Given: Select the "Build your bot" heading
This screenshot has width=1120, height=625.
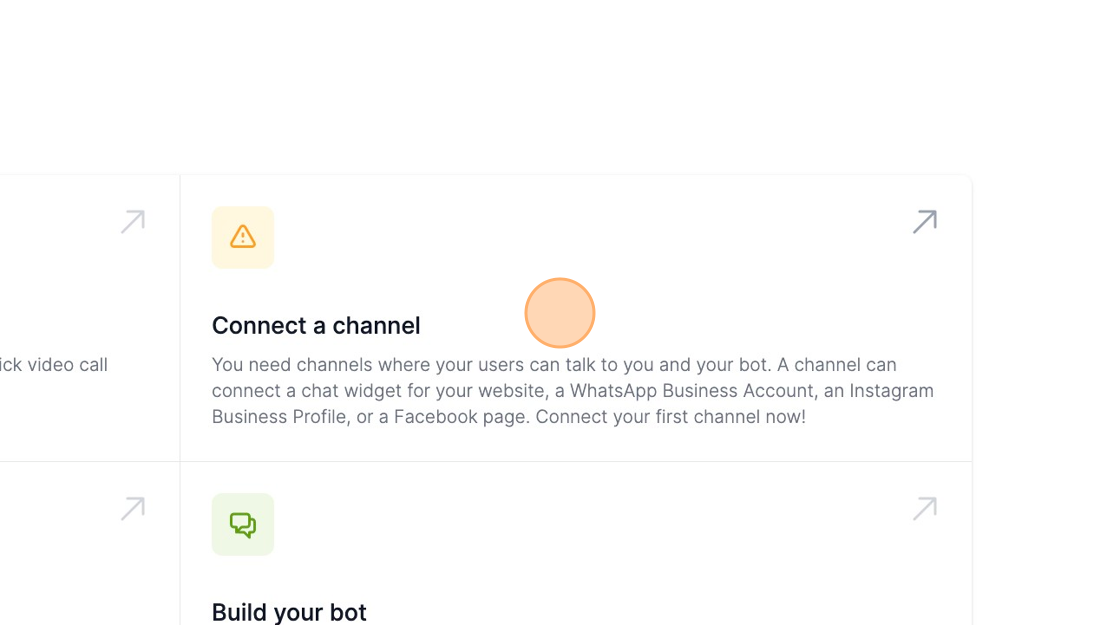Looking at the screenshot, I should [x=289, y=612].
